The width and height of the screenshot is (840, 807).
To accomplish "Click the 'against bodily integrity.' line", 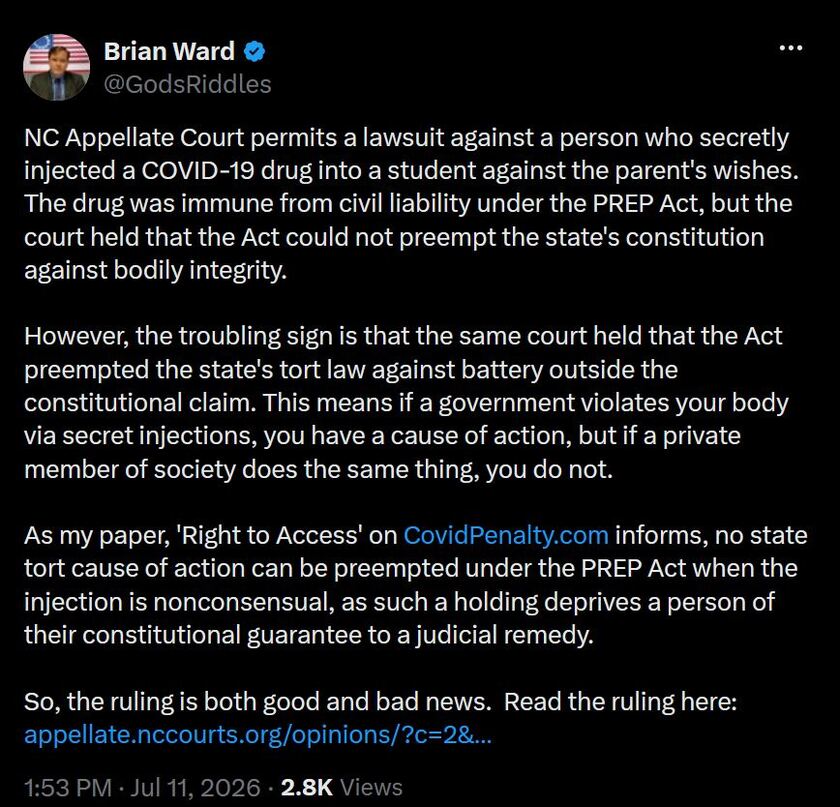I will 156,270.
